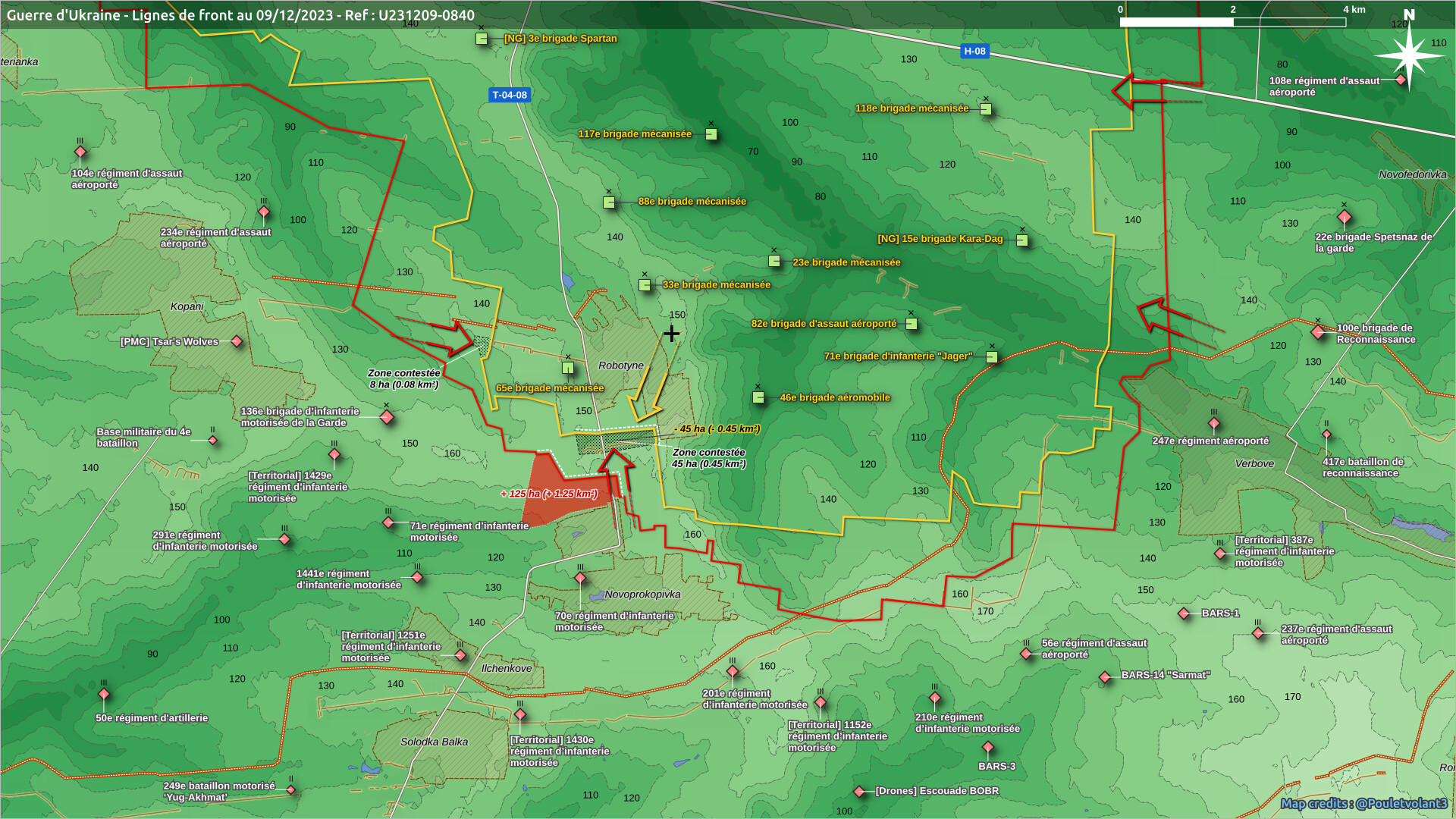Click the Zone contestée 45 ha label
The image size is (1456, 819).
708,458
